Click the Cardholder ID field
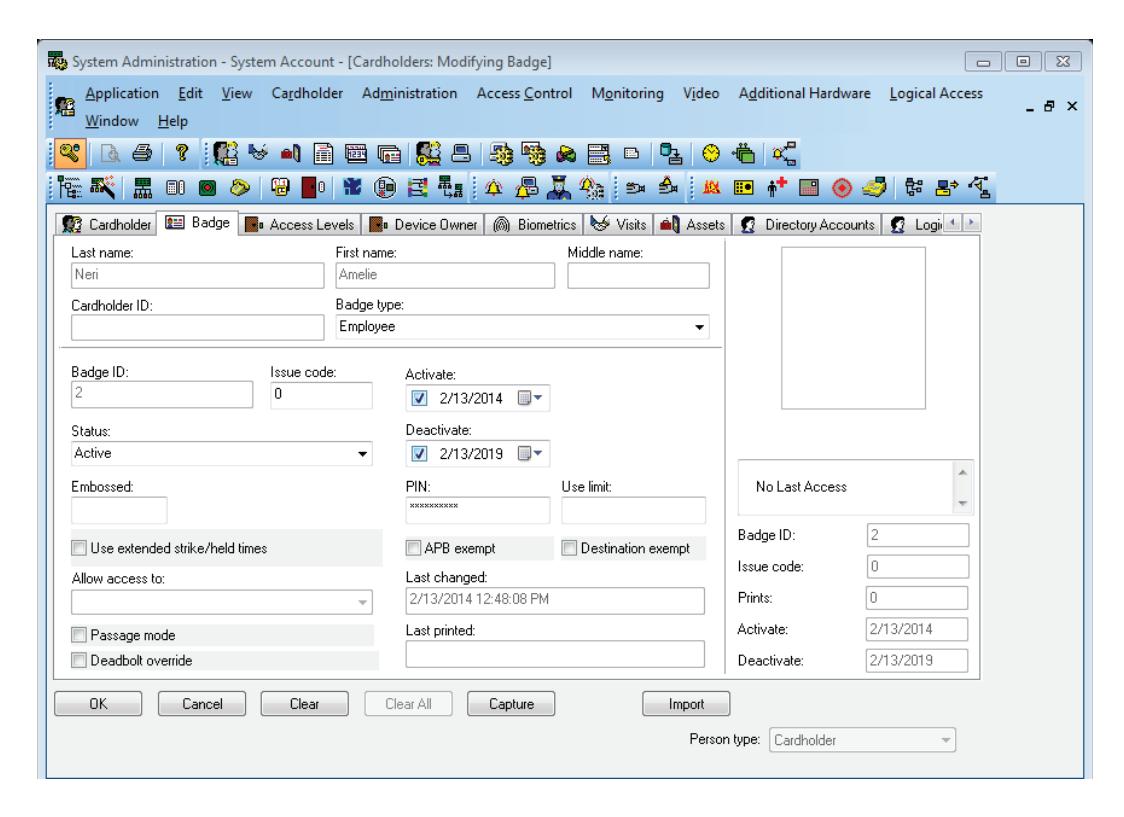This screenshot has width=1124, height=817. pos(197,328)
